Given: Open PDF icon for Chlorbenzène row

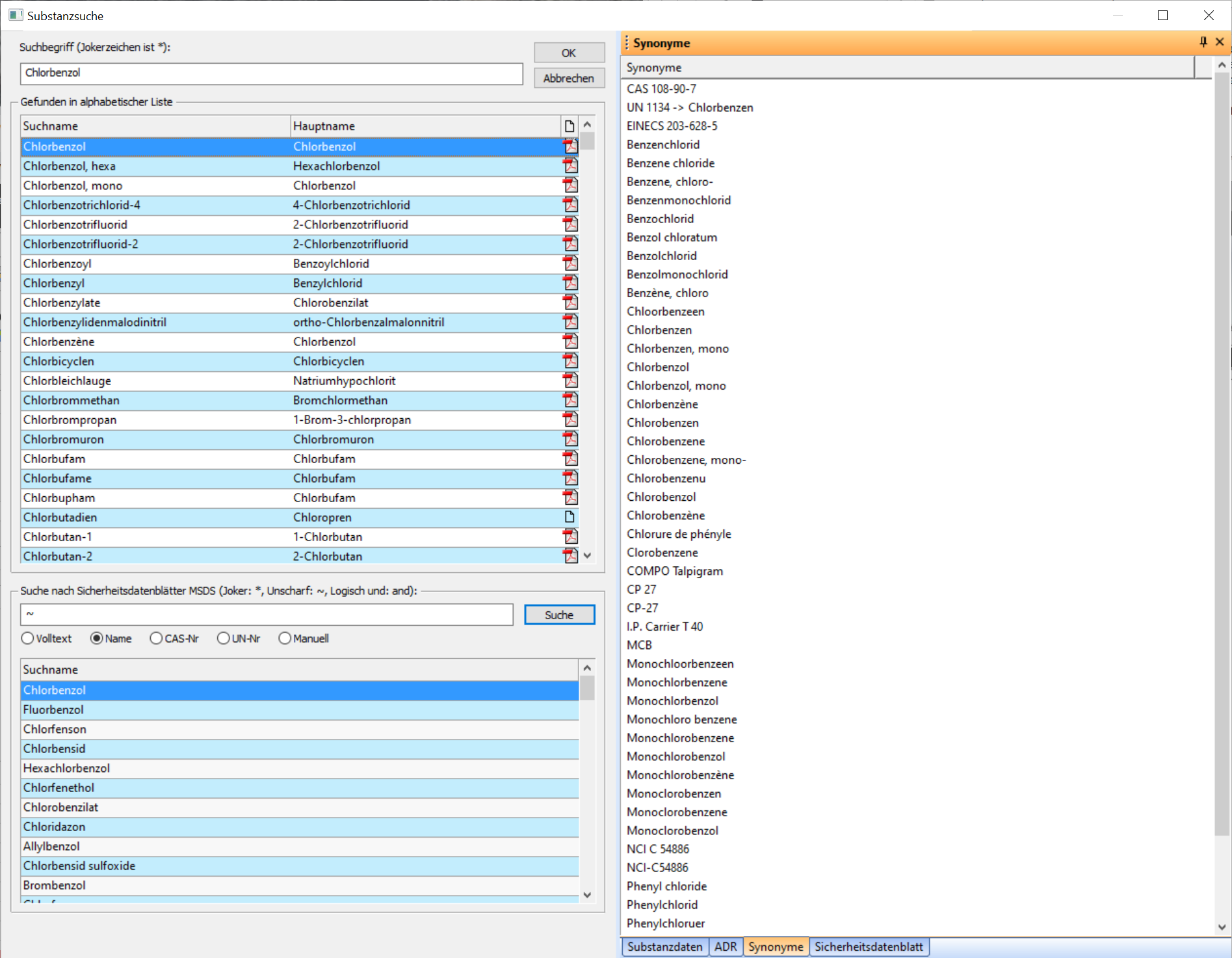Looking at the screenshot, I should click(570, 341).
